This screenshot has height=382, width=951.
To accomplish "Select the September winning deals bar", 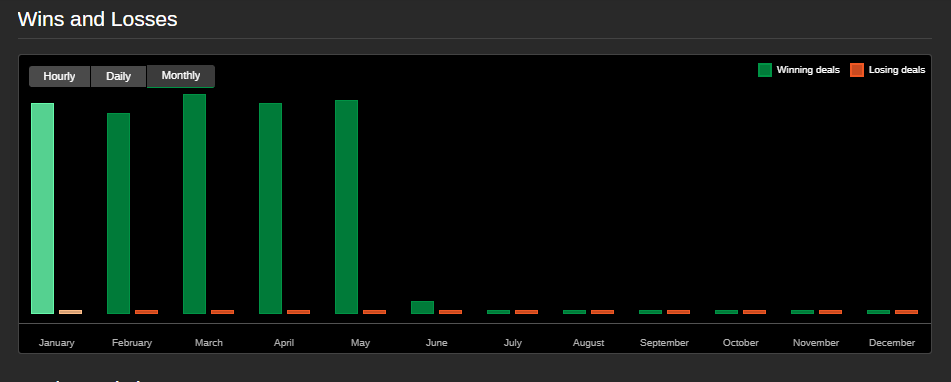I will 650,312.
